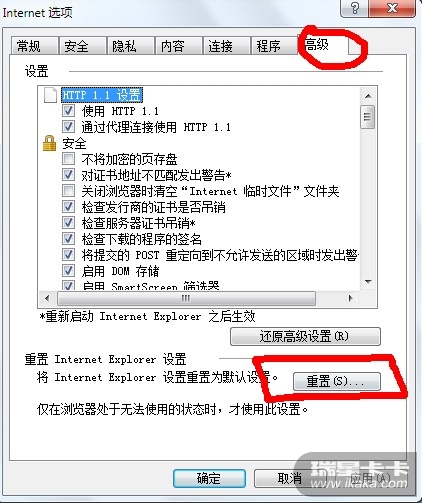Click the 安全 padlock icon
Image resolution: width=422 pixels, height=503 pixels.
[49, 143]
